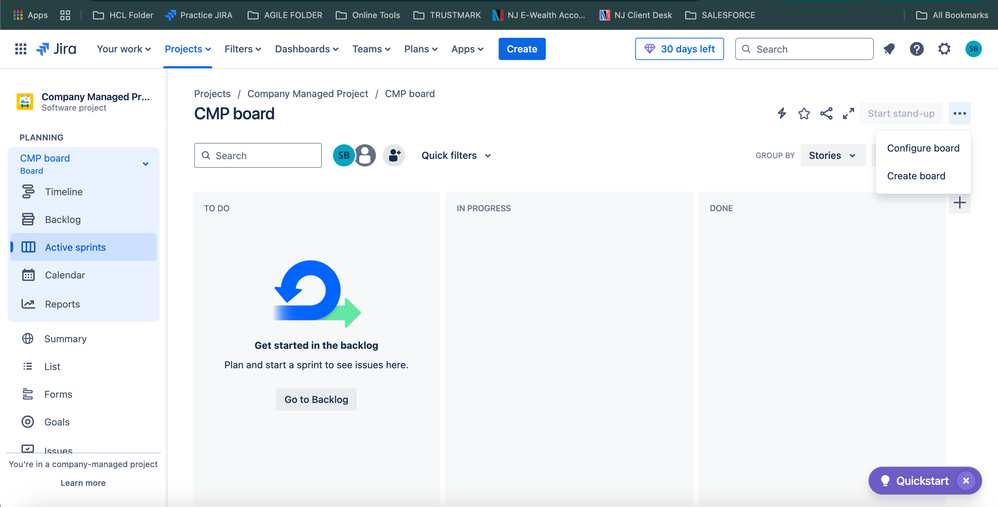Dismiss the Quickstart panel with X
The width and height of the screenshot is (998, 507).
(966, 481)
